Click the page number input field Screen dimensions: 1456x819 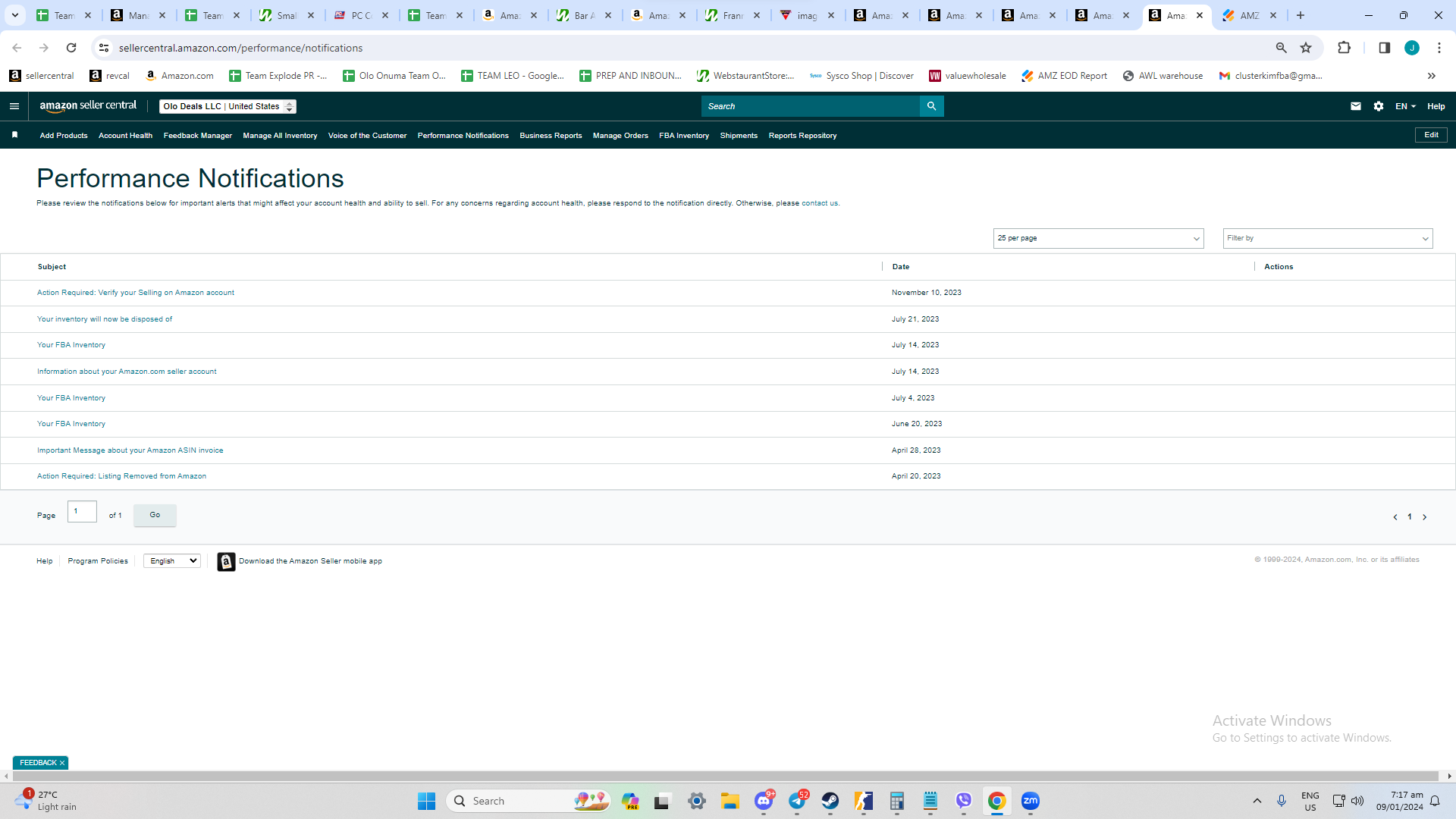click(82, 512)
